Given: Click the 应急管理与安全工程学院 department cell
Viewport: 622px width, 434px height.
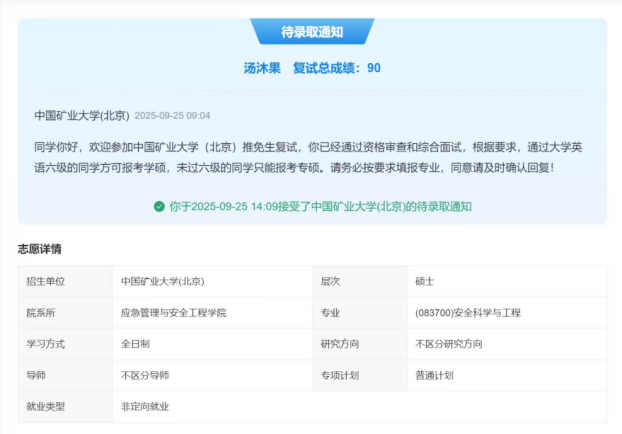Looking at the screenshot, I should (x=174, y=313).
